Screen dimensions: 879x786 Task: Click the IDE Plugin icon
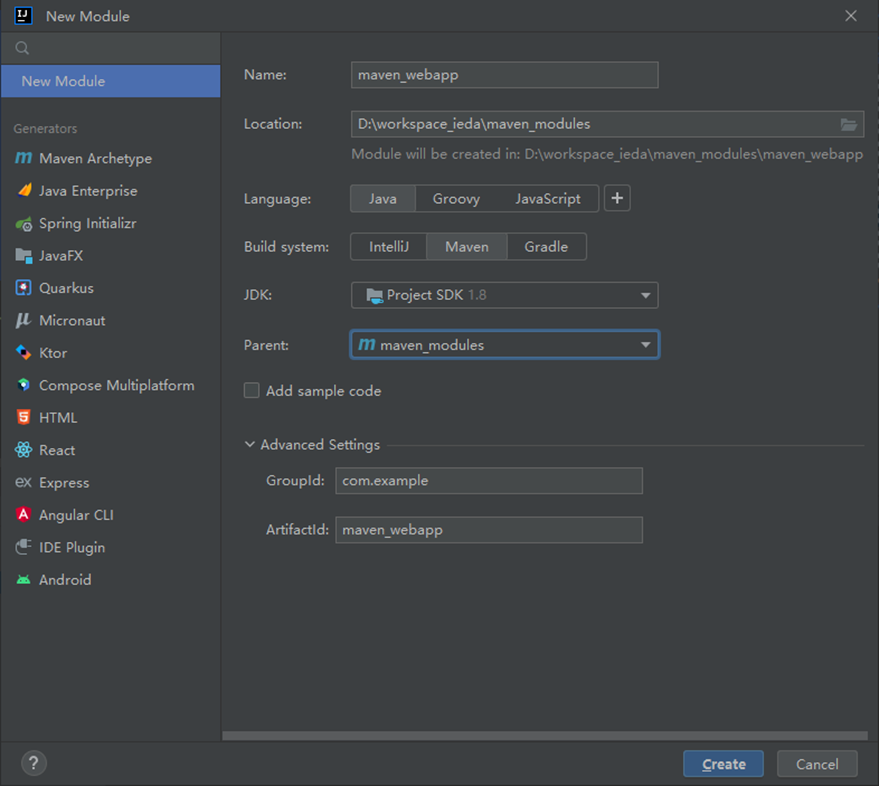(24, 547)
